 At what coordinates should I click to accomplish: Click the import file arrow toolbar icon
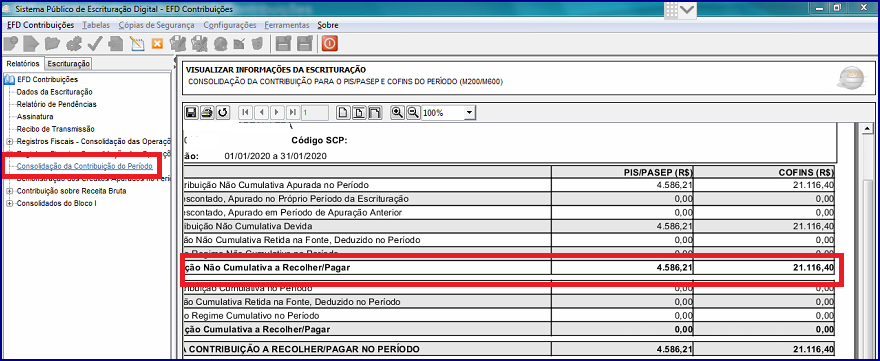[x=31, y=43]
